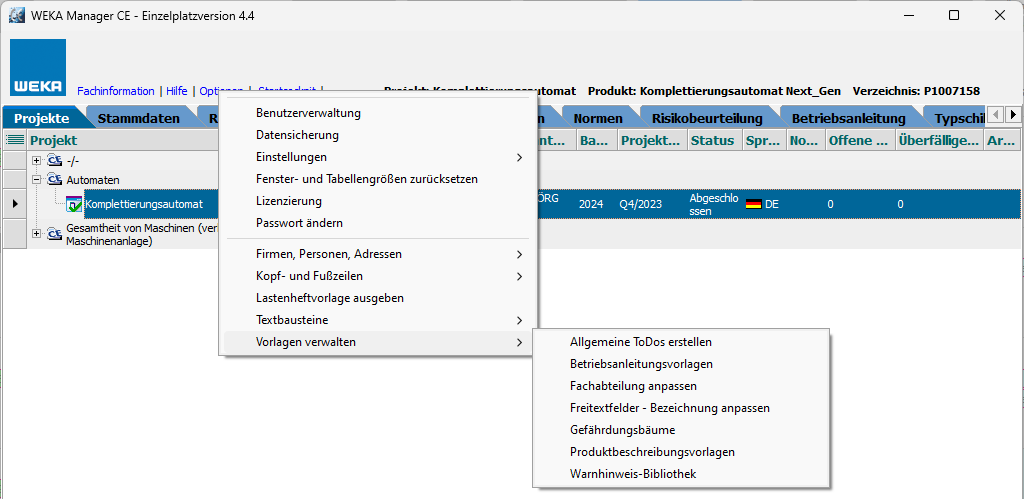Expand the Gesamtheit von Maschinen node
Viewport: 1024px width, 499px height.
[37, 234]
